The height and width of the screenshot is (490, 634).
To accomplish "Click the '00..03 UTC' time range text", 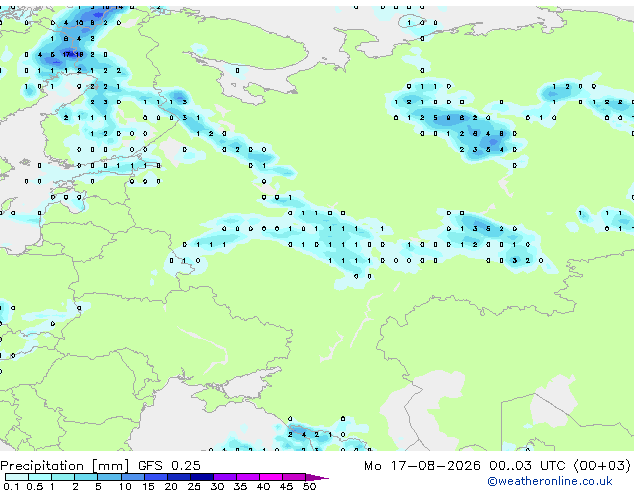I will pyautogui.click(x=527, y=466).
